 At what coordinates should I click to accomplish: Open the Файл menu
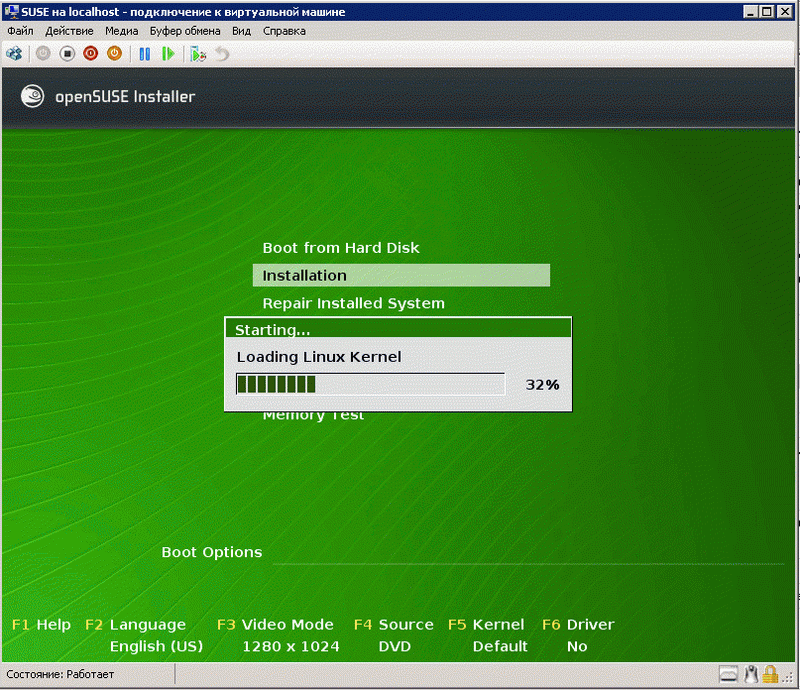click(x=20, y=31)
